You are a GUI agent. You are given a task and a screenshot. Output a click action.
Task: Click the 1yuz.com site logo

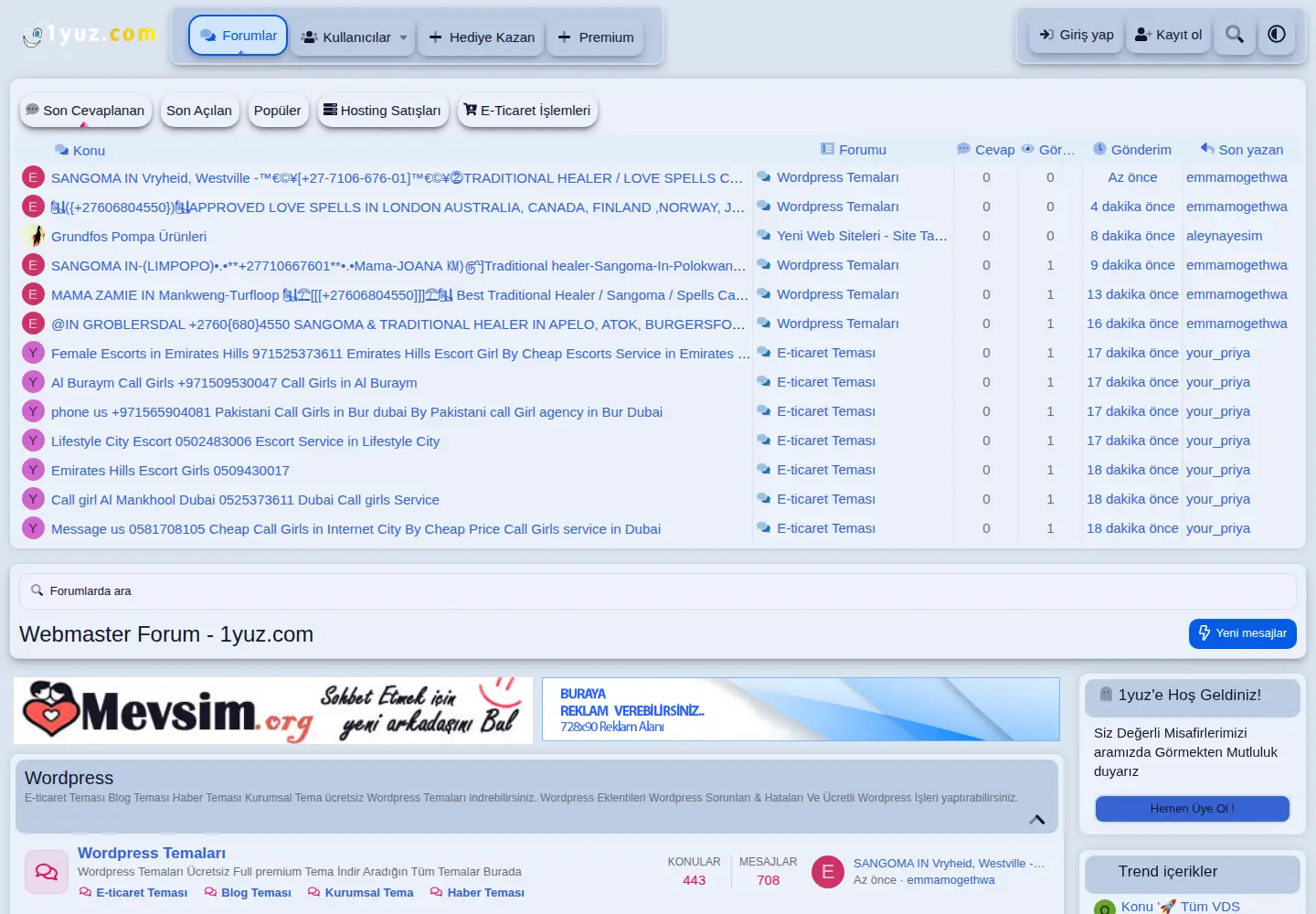pyautogui.click(x=89, y=35)
